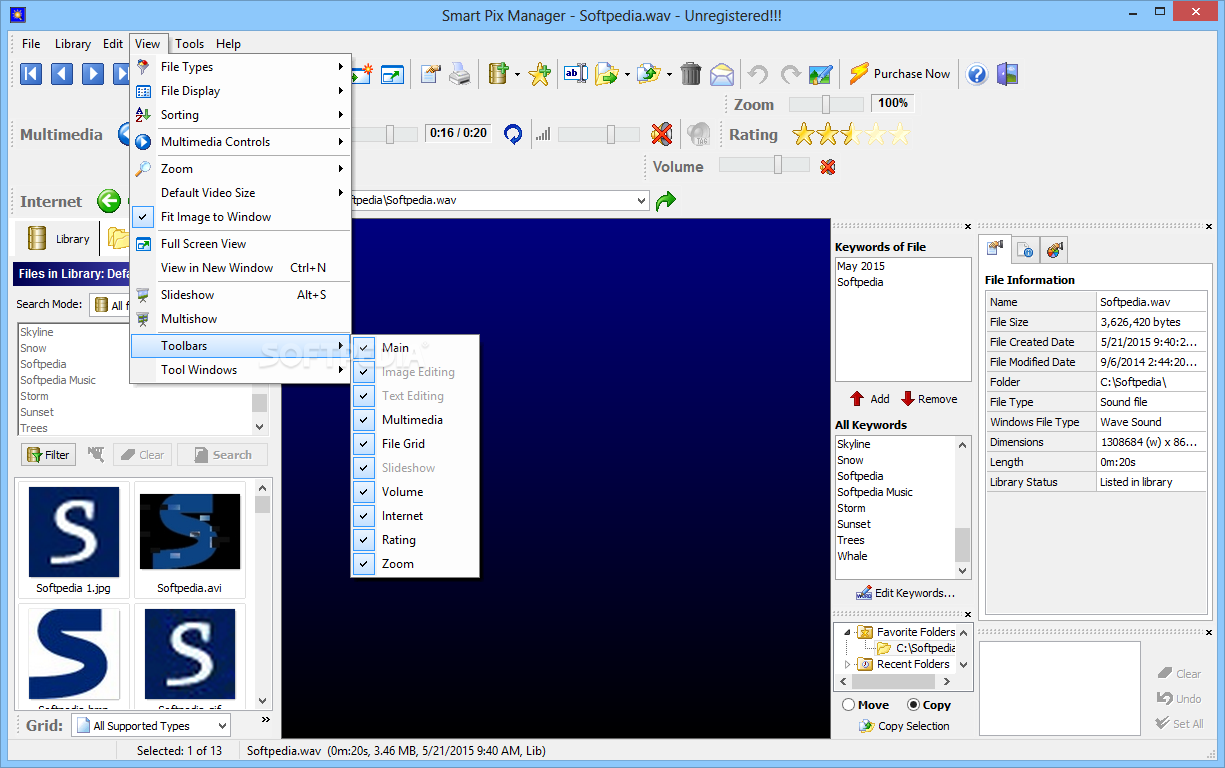The height and width of the screenshot is (768, 1225).
Task: Click the Remove keyword button
Action: (929, 399)
